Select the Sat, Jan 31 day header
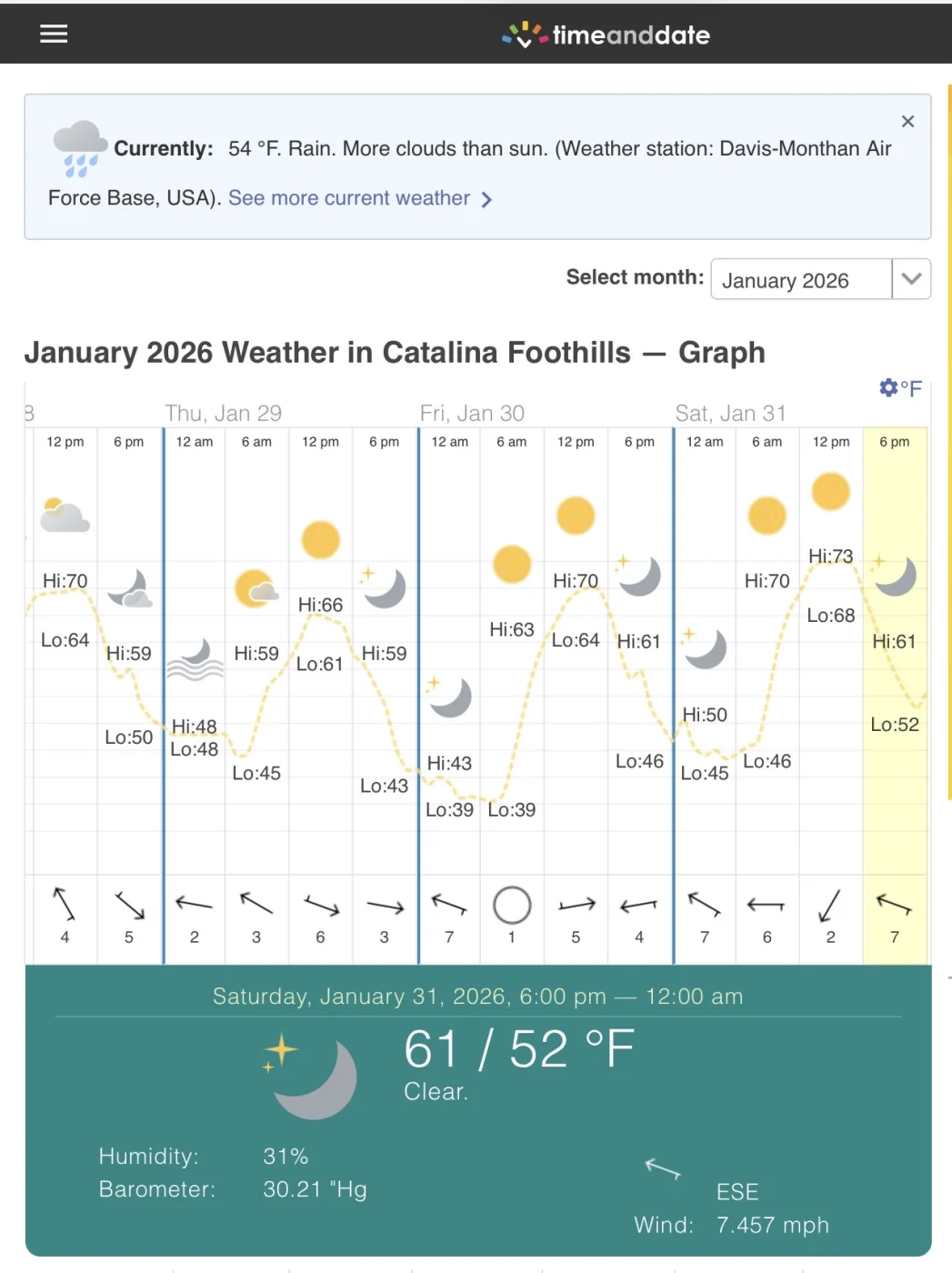Screen dimensions: 952x1273 (730, 414)
